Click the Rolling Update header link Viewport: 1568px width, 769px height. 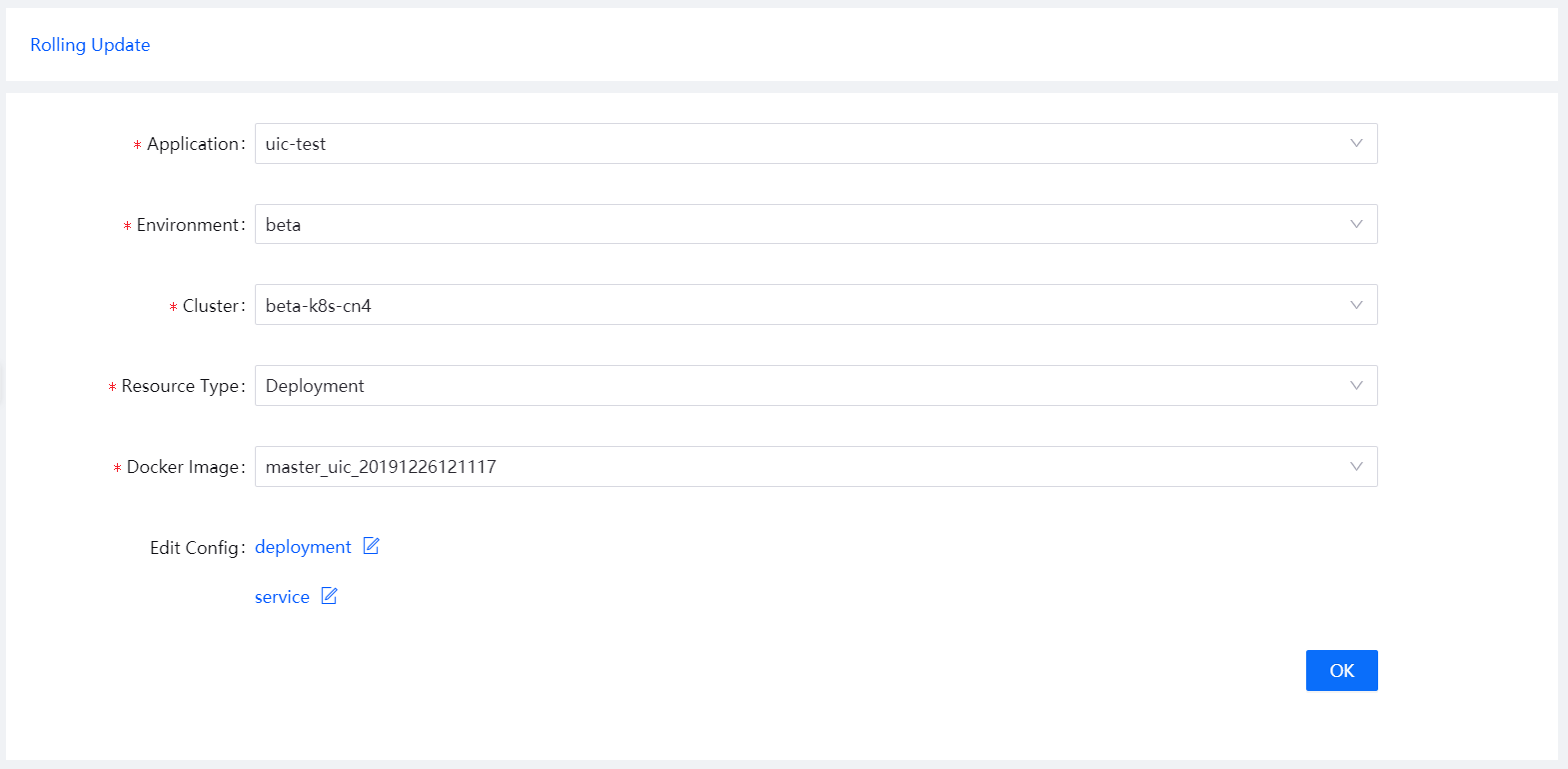(90, 44)
